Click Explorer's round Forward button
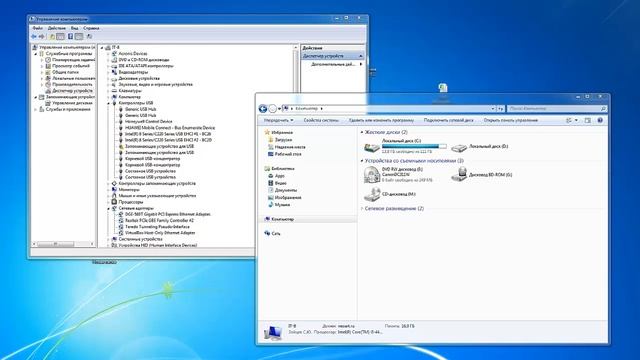640x360 pixels. (x=273, y=109)
